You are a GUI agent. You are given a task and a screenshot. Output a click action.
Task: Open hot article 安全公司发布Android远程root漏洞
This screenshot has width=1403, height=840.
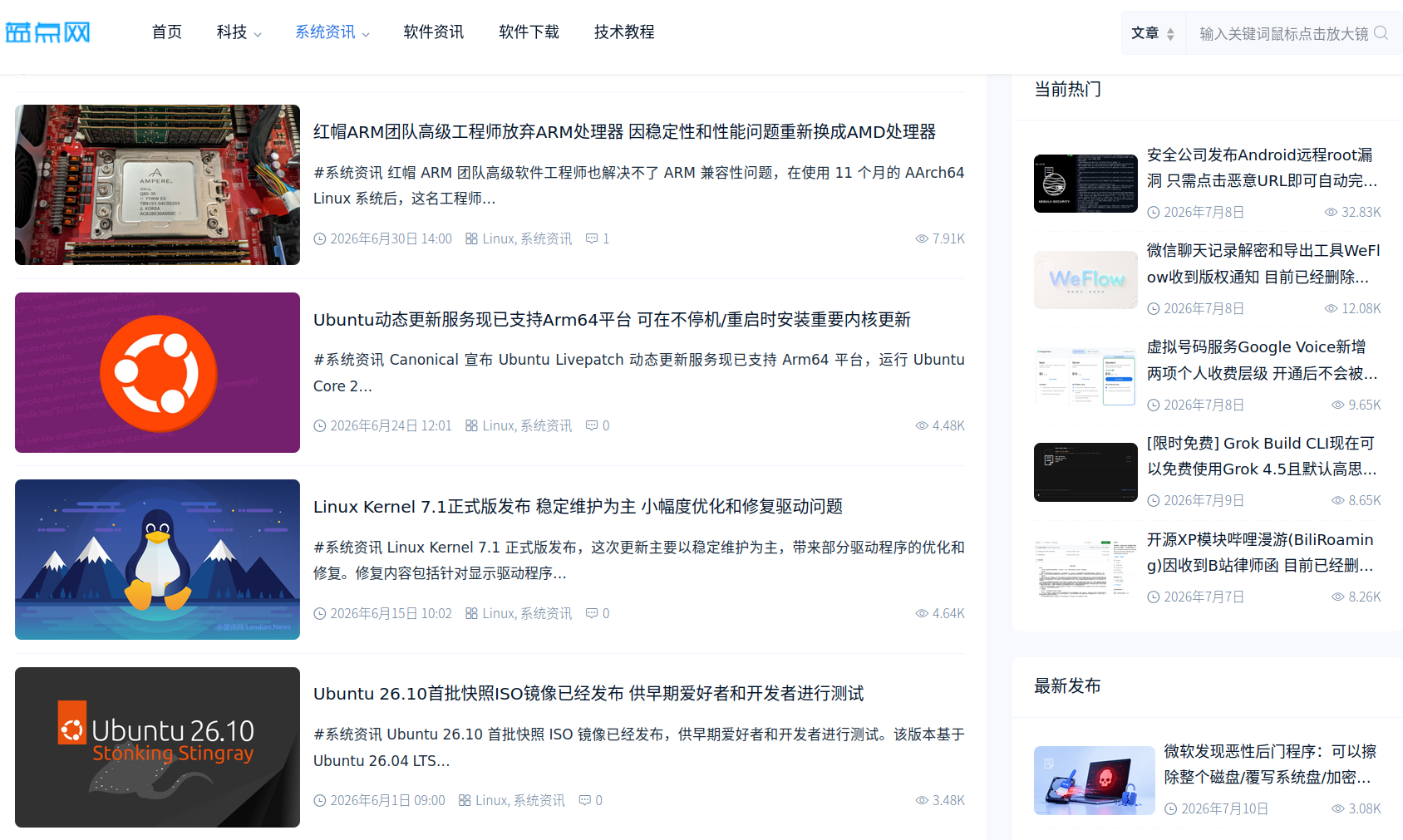pyautogui.click(x=1263, y=168)
